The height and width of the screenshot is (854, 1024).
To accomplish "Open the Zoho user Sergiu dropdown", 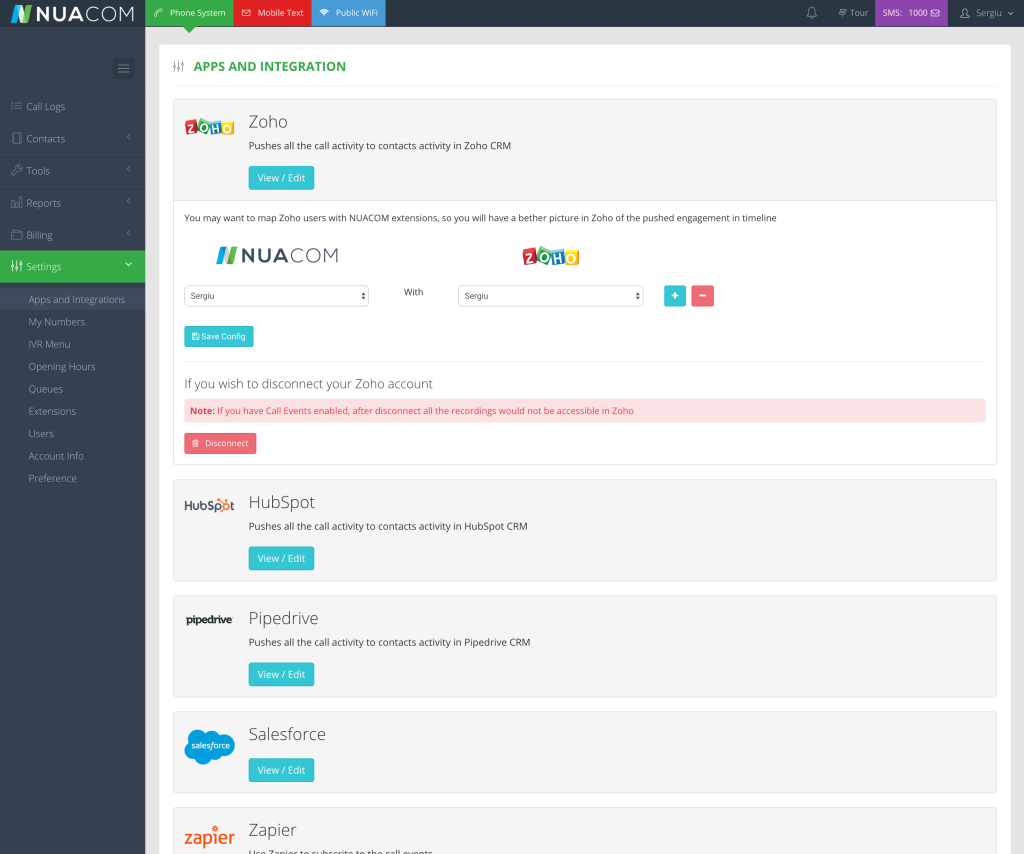I will (x=550, y=296).
